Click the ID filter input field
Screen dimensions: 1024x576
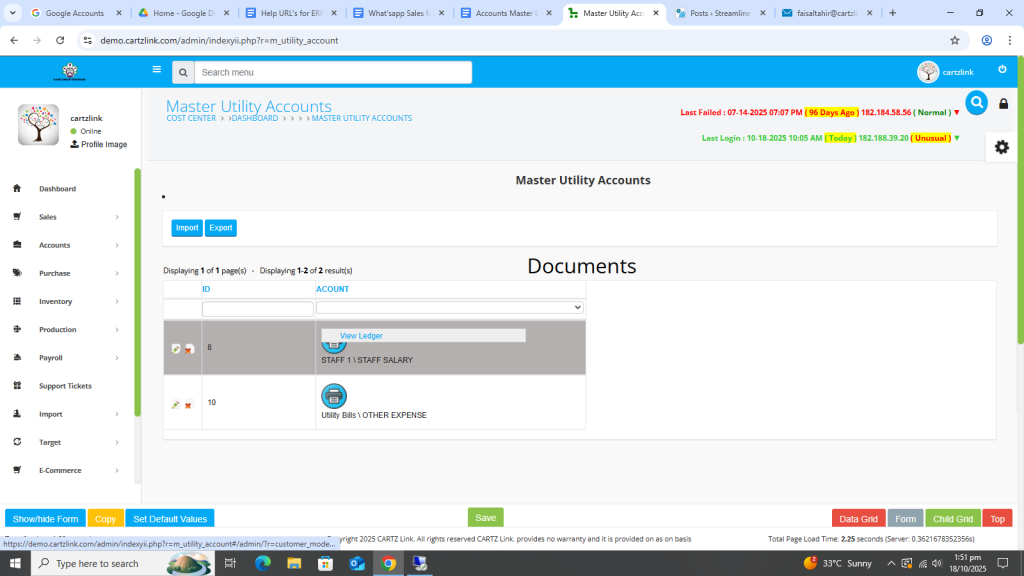[258, 309]
